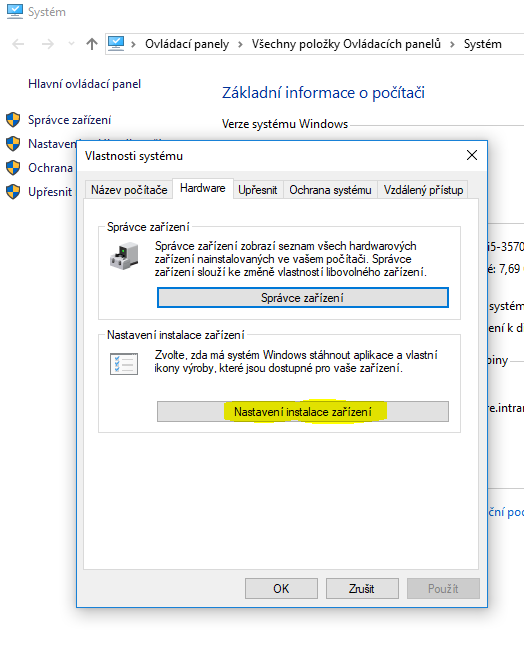524x645 pixels.
Task: Open Správce zařízení sidebar link
Action: [69, 120]
